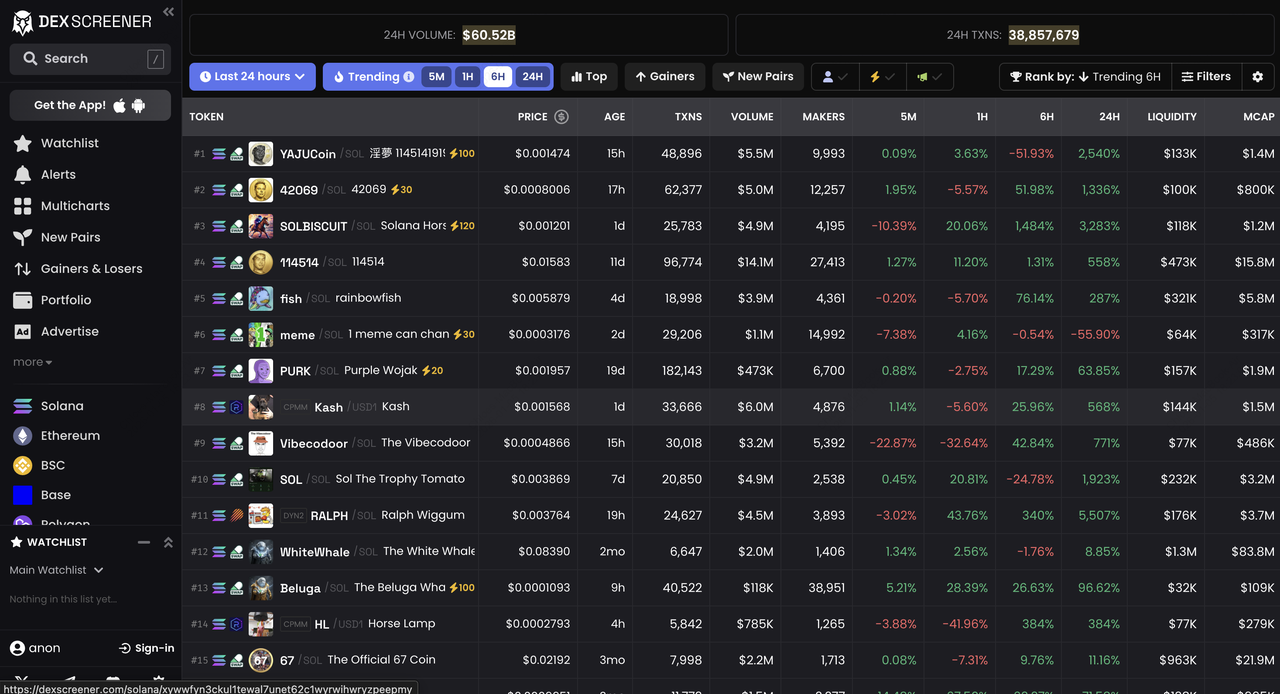Click the Portfolio wallet icon
The height and width of the screenshot is (694, 1280).
pyautogui.click(x=22, y=300)
